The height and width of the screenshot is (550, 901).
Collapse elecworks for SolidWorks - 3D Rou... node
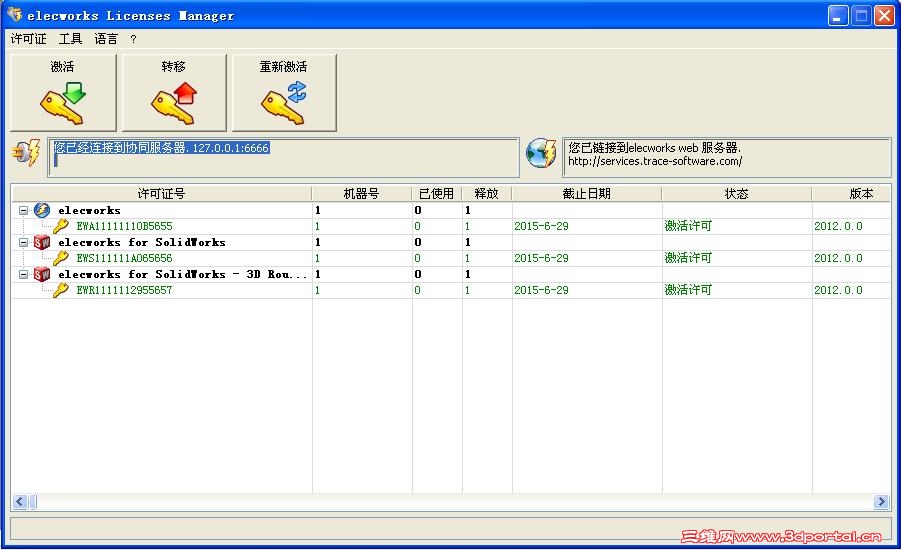[x=23, y=275]
